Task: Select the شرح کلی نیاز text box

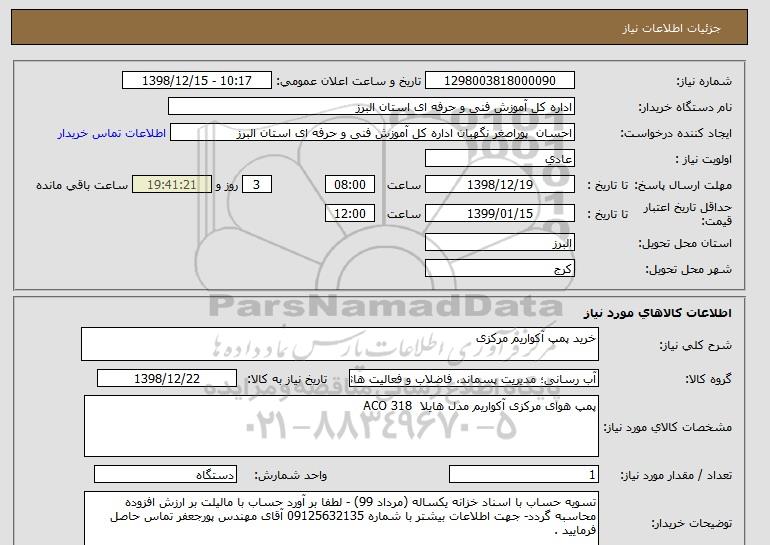Action: coord(340,344)
